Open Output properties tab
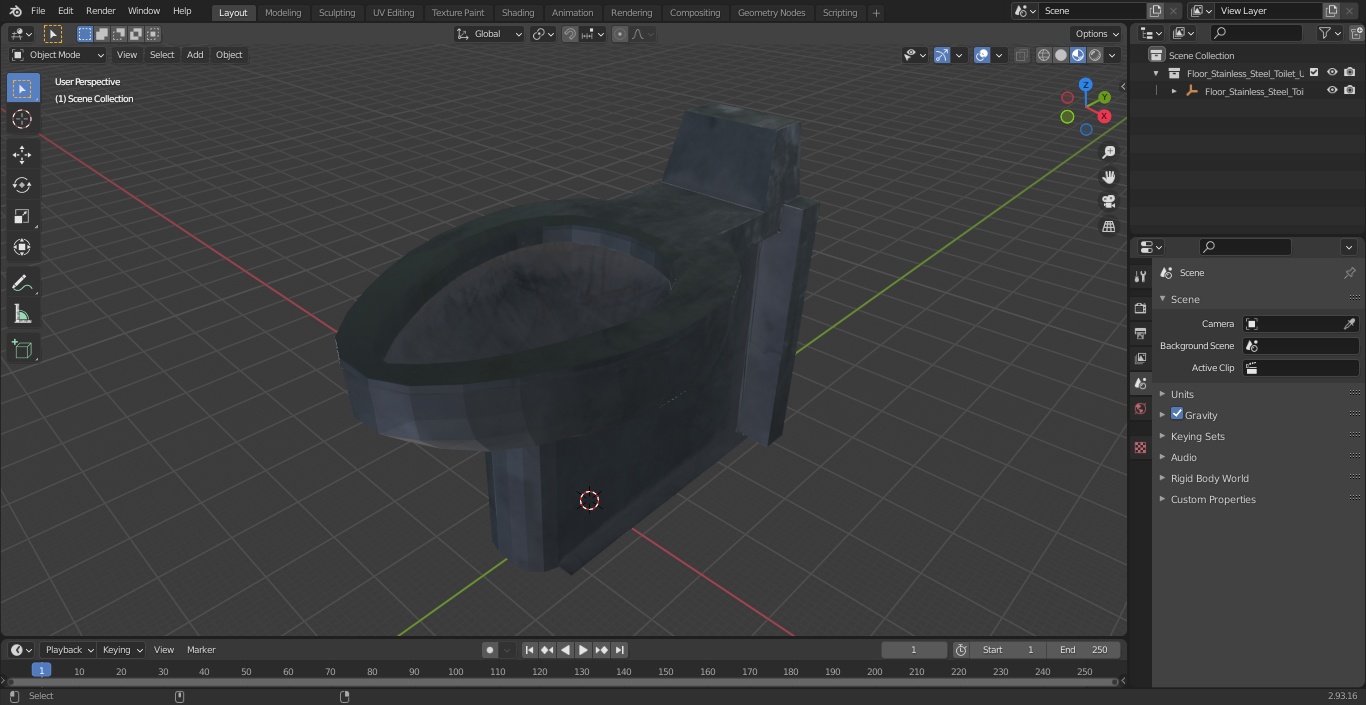This screenshot has width=1366, height=705. (x=1140, y=333)
